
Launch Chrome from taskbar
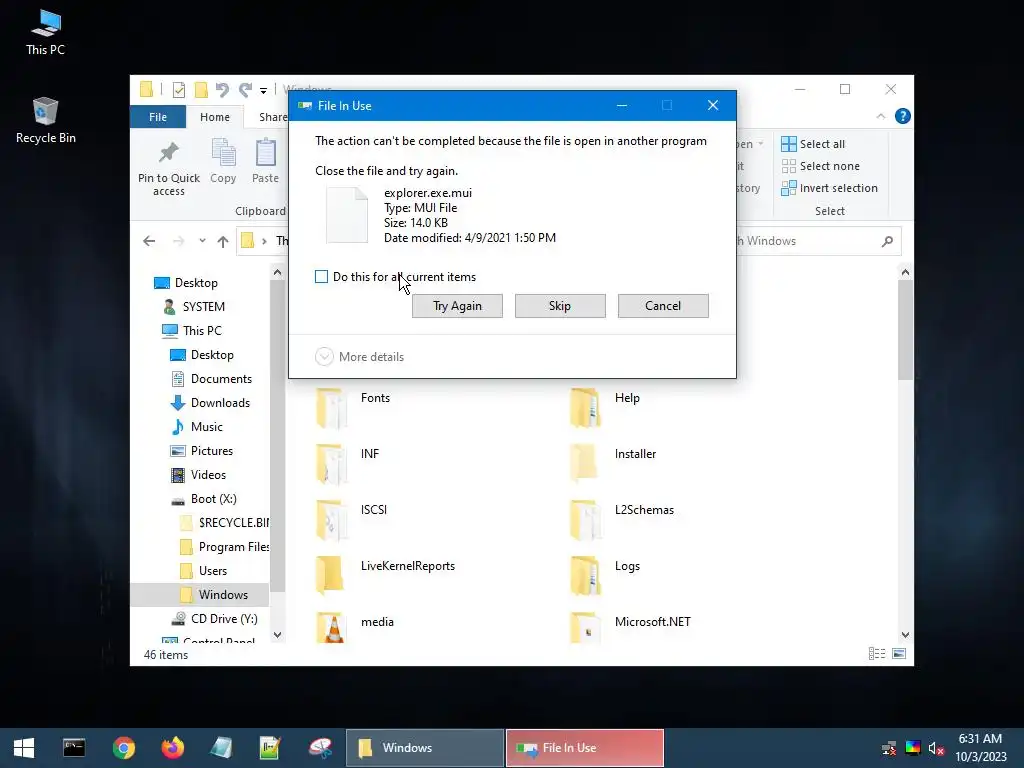point(123,748)
